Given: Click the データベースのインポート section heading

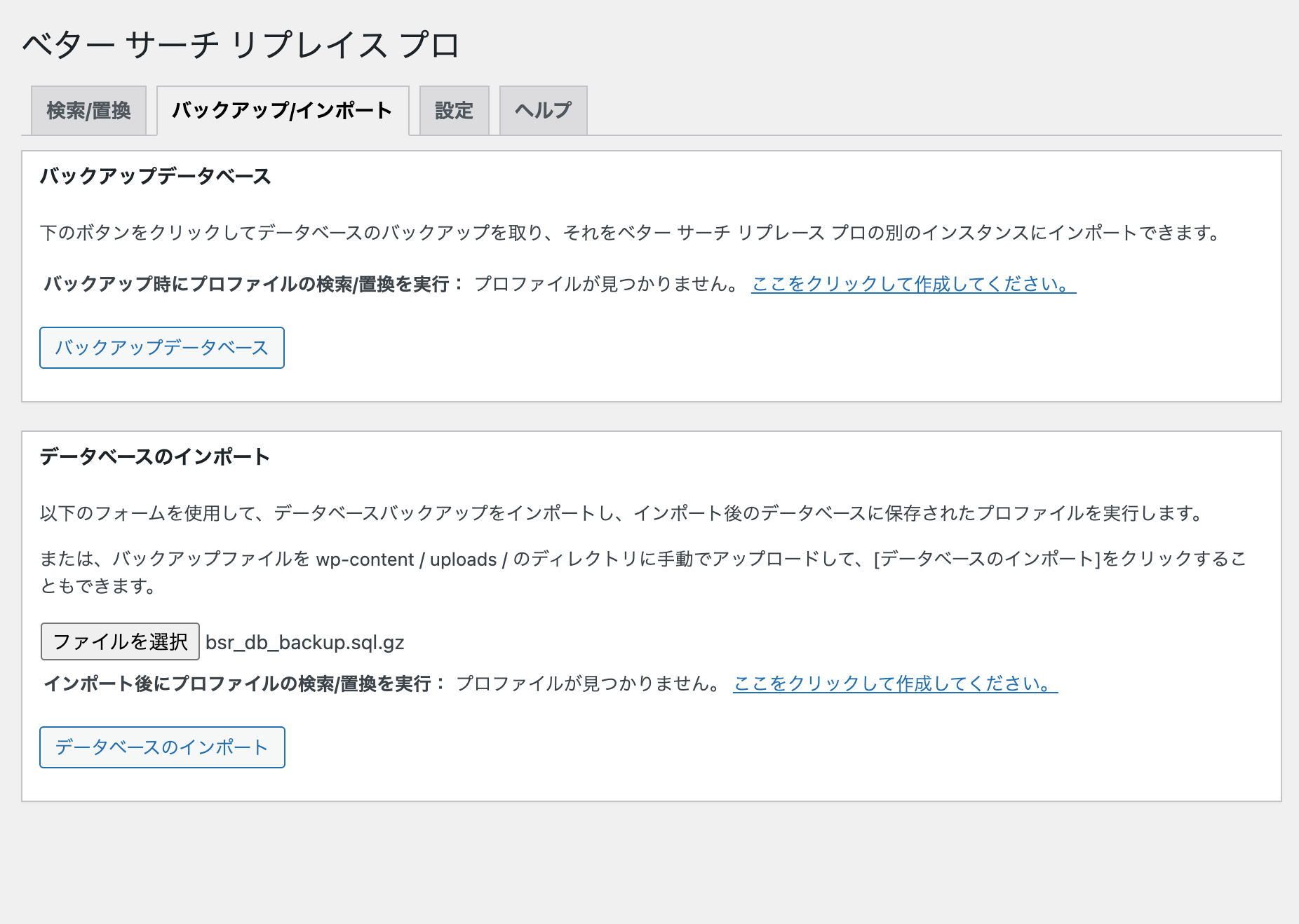Looking at the screenshot, I should coord(155,456).
